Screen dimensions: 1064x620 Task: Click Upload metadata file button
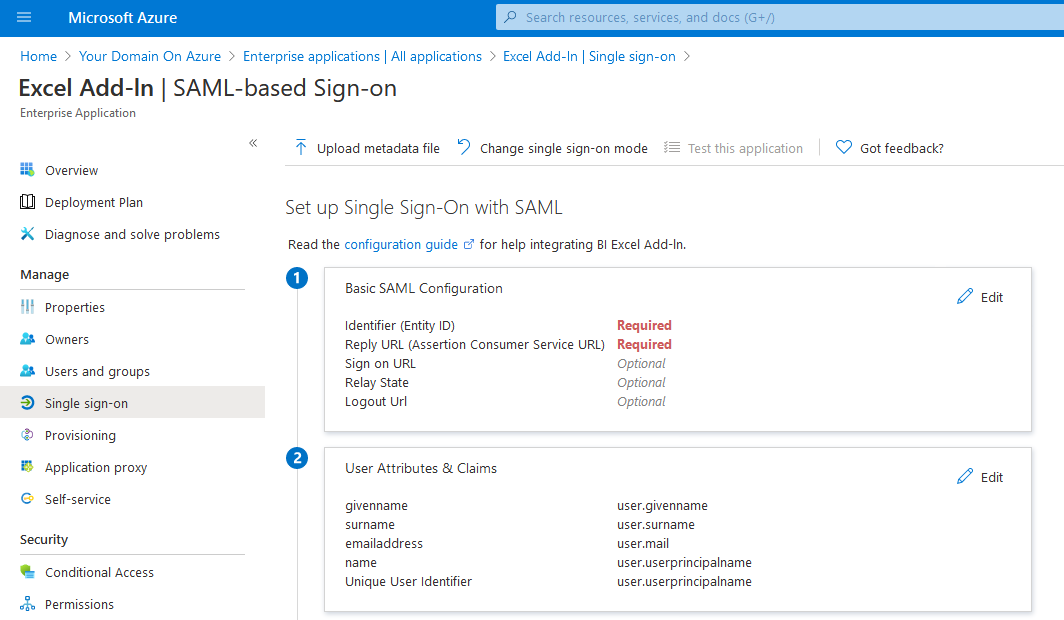click(367, 148)
